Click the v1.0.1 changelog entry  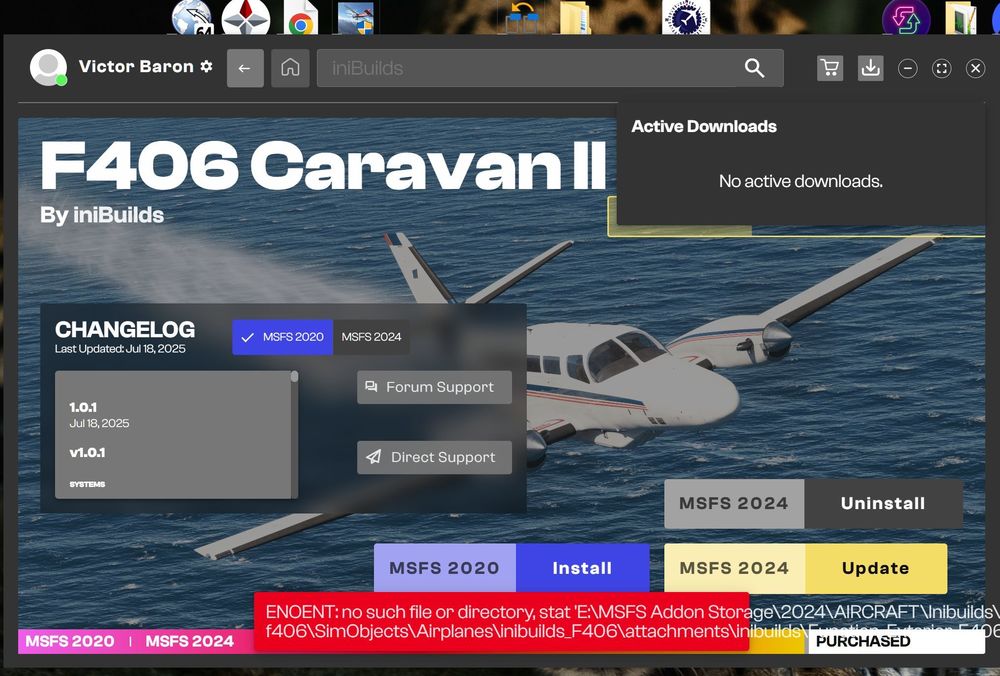tap(87, 453)
